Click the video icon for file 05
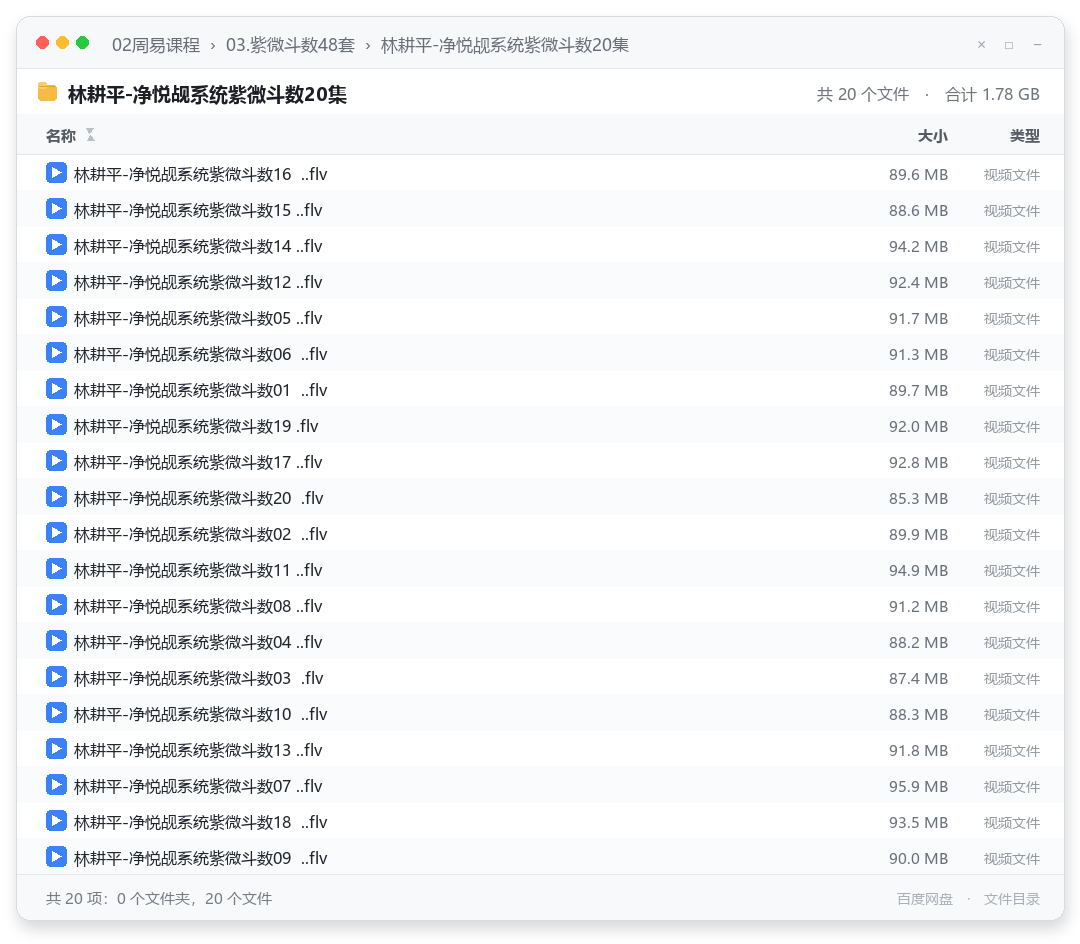Screen dimensions: 1080x944 coord(56,317)
